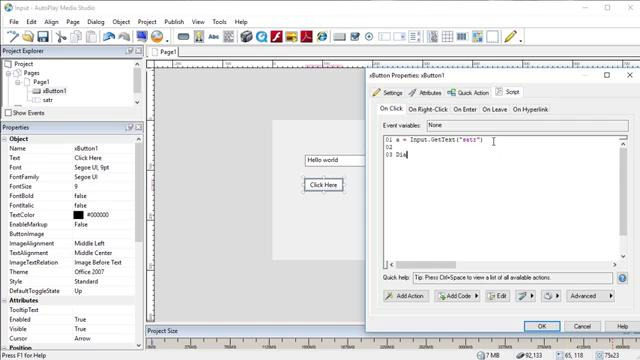Open the On Enter event tab
640x360 pixels.
[465, 109]
